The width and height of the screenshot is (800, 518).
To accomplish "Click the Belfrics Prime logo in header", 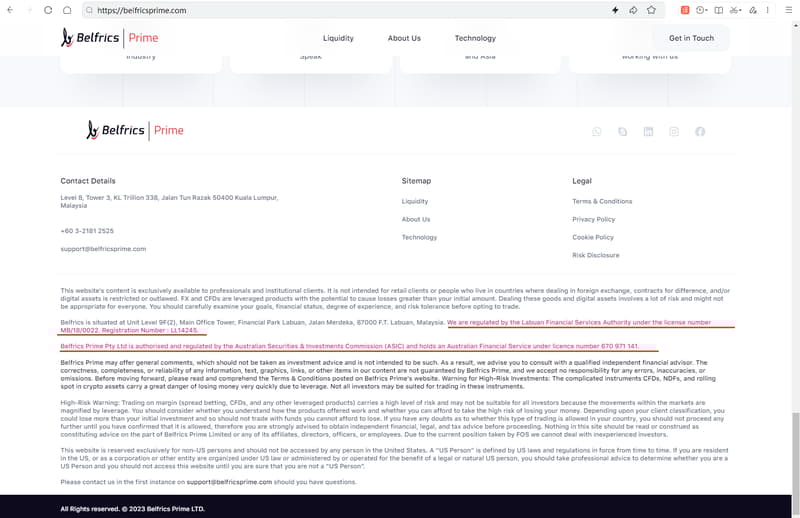I will (110, 38).
